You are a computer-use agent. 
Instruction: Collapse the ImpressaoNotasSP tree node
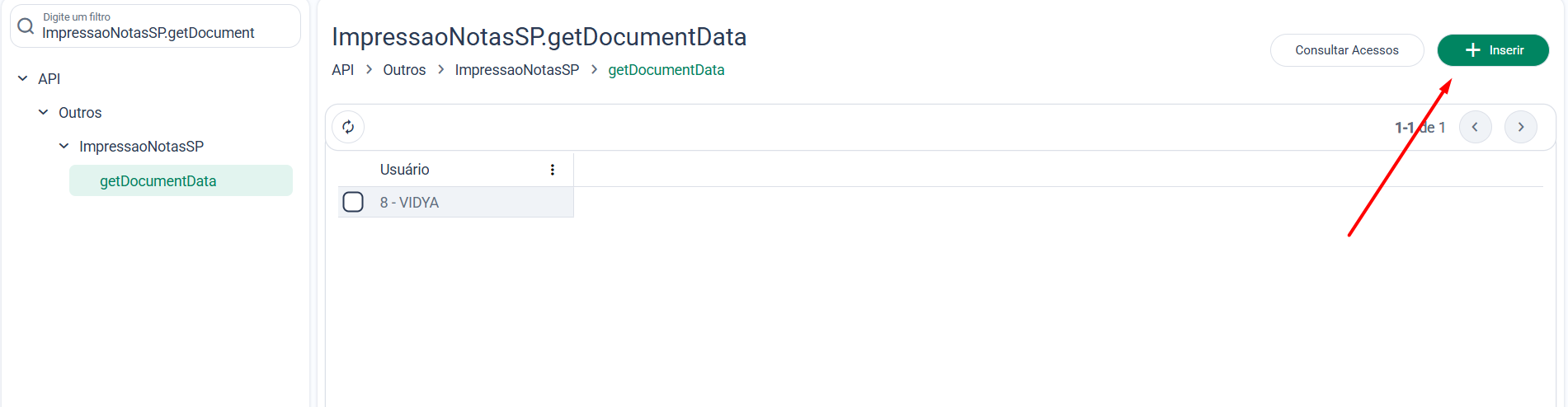pos(64,146)
